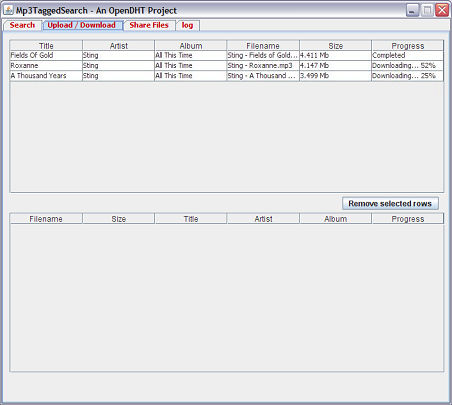Image resolution: width=452 pixels, height=405 pixels.
Task: Select the Fields Of Gold row
Action: click(227, 55)
